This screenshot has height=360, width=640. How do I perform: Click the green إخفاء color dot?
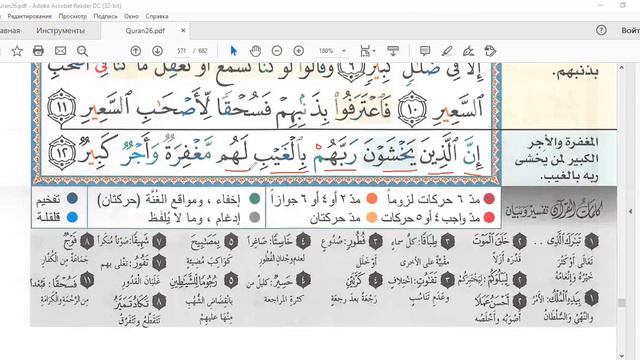(255, 199)
